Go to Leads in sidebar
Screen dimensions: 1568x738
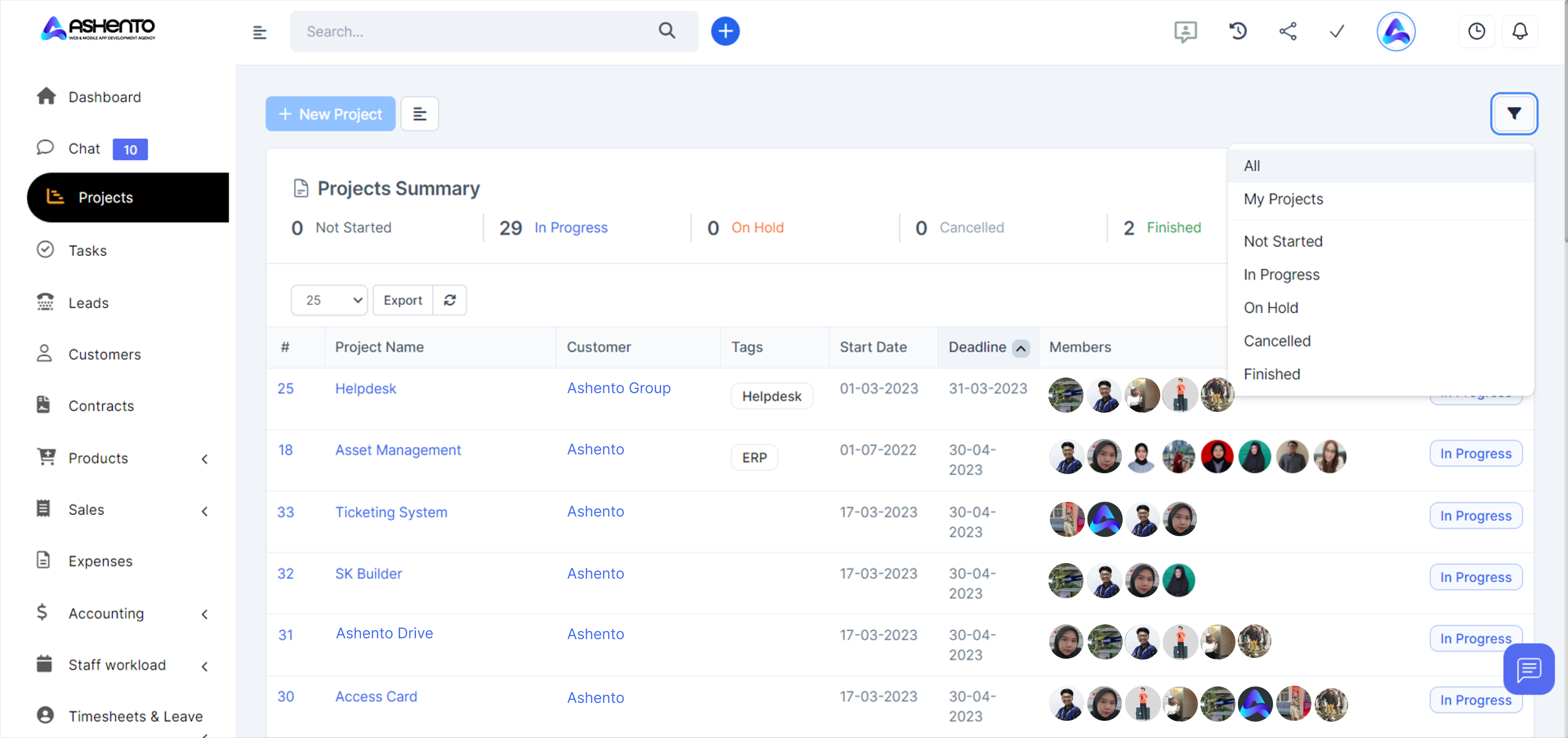click(88, 303)
